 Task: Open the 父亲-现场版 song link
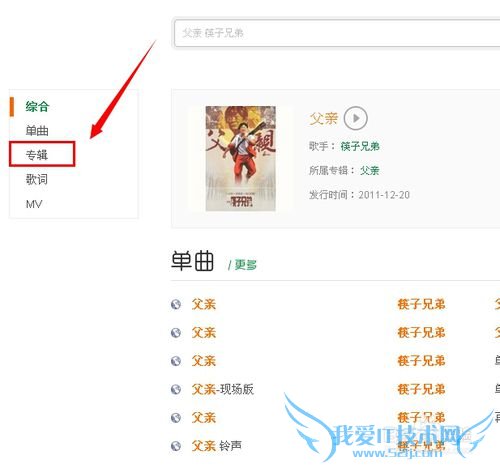point(223,389)
